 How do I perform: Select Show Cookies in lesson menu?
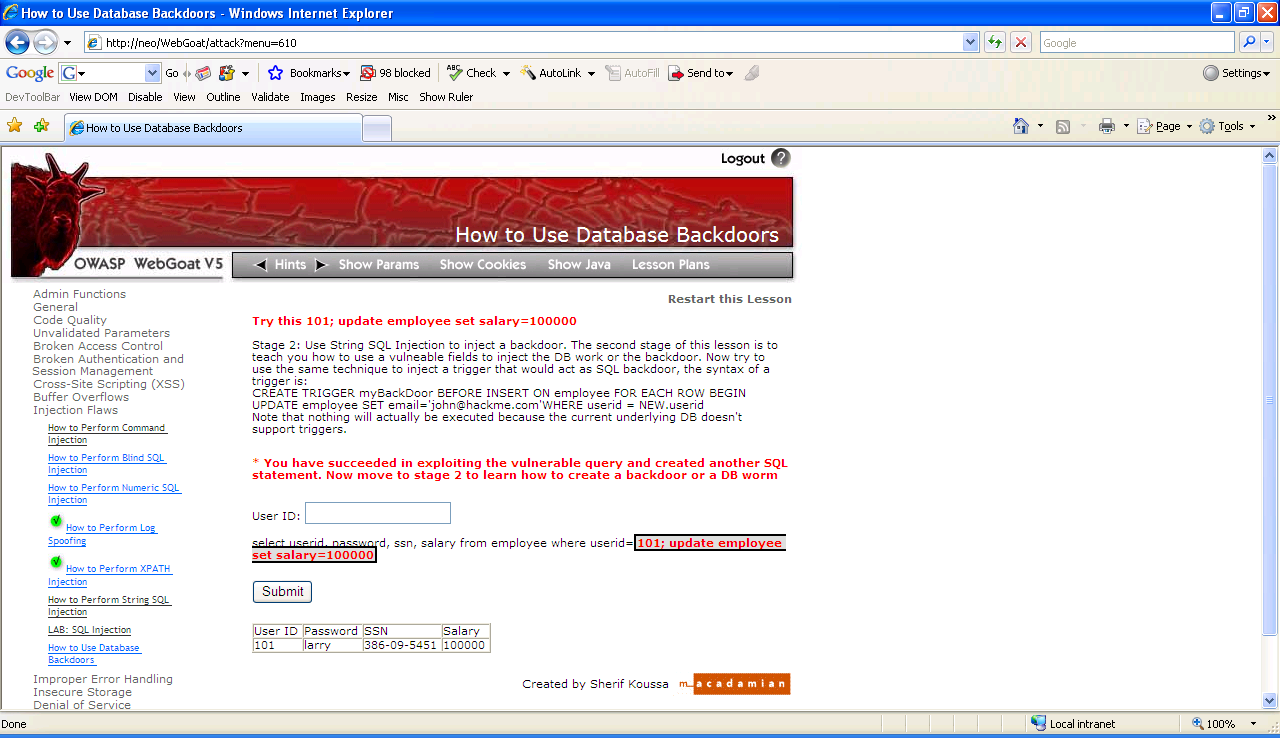[483, 265]
